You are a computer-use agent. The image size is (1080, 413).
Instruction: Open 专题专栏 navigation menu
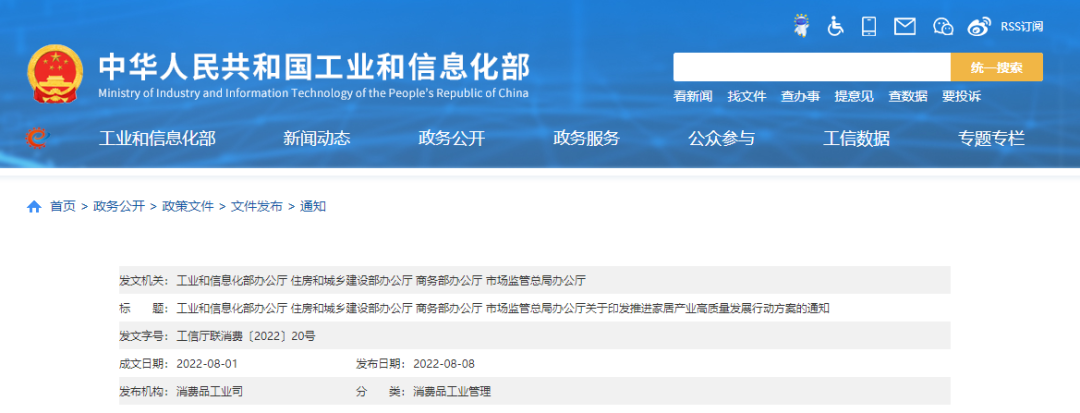tap(991, 139)
